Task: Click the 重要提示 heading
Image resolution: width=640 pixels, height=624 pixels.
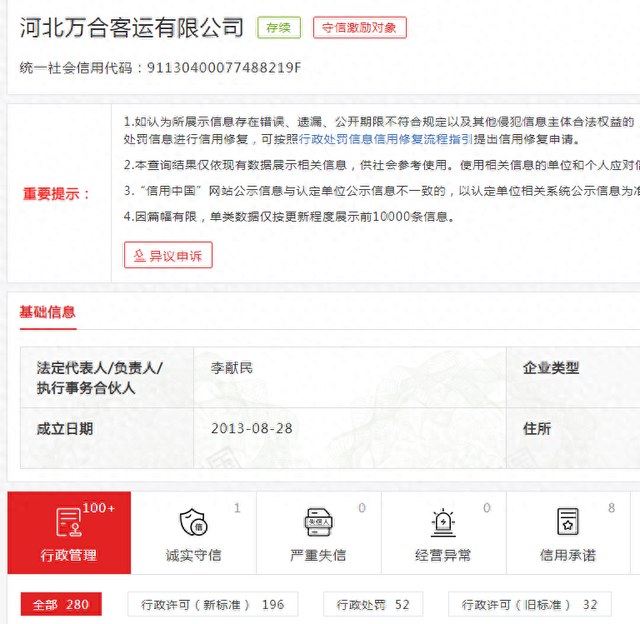Action: tap(56, 193)
